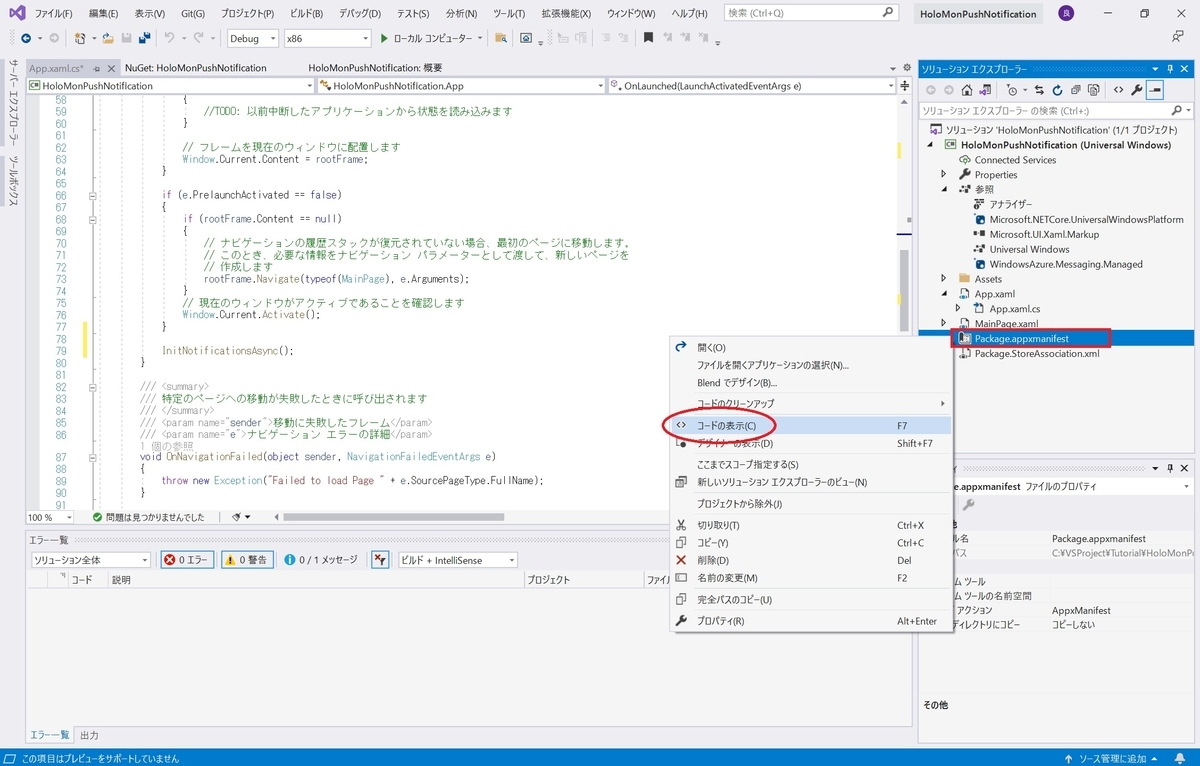Click Sync with Active Document icon
The width and height of the screenshot is (1200, 766).
[x=1039, y=90]
